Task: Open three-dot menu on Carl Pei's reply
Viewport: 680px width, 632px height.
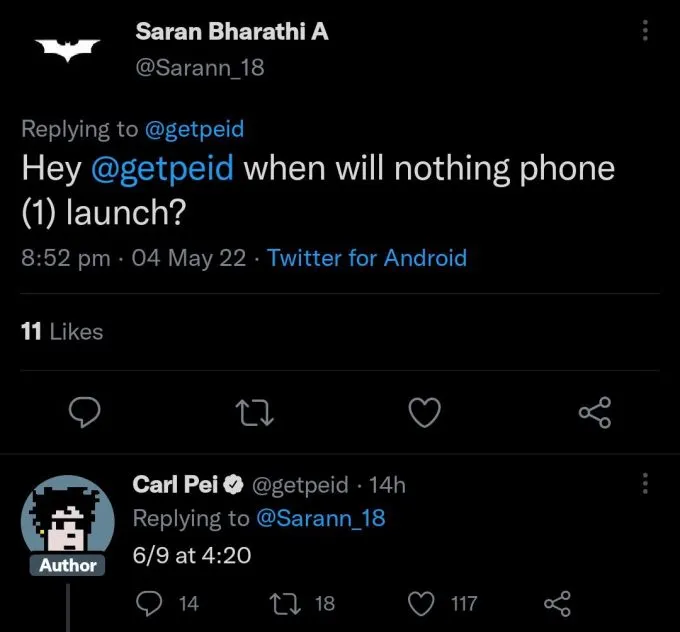Action: pyautogui.click(x=645, y=484)
